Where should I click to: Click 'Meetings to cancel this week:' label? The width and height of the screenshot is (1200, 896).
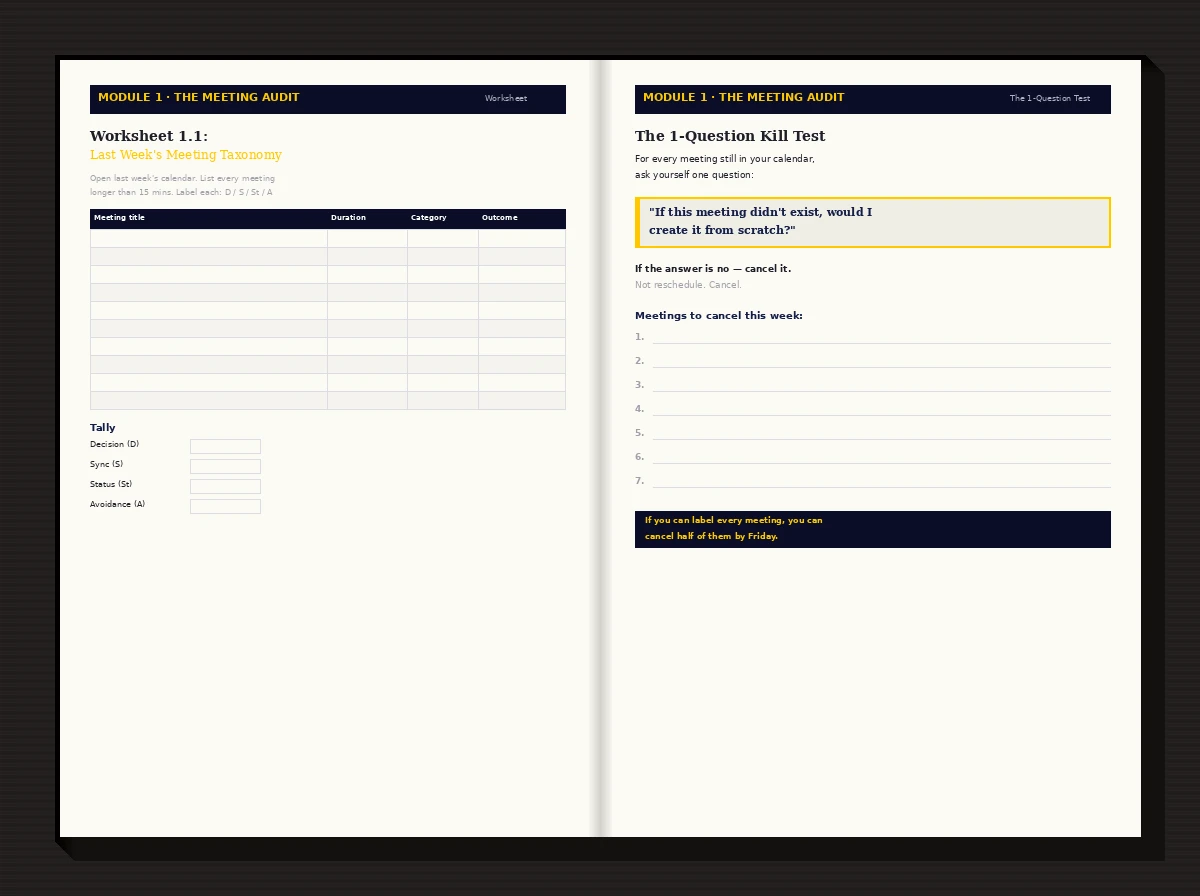tap(719, 316)
